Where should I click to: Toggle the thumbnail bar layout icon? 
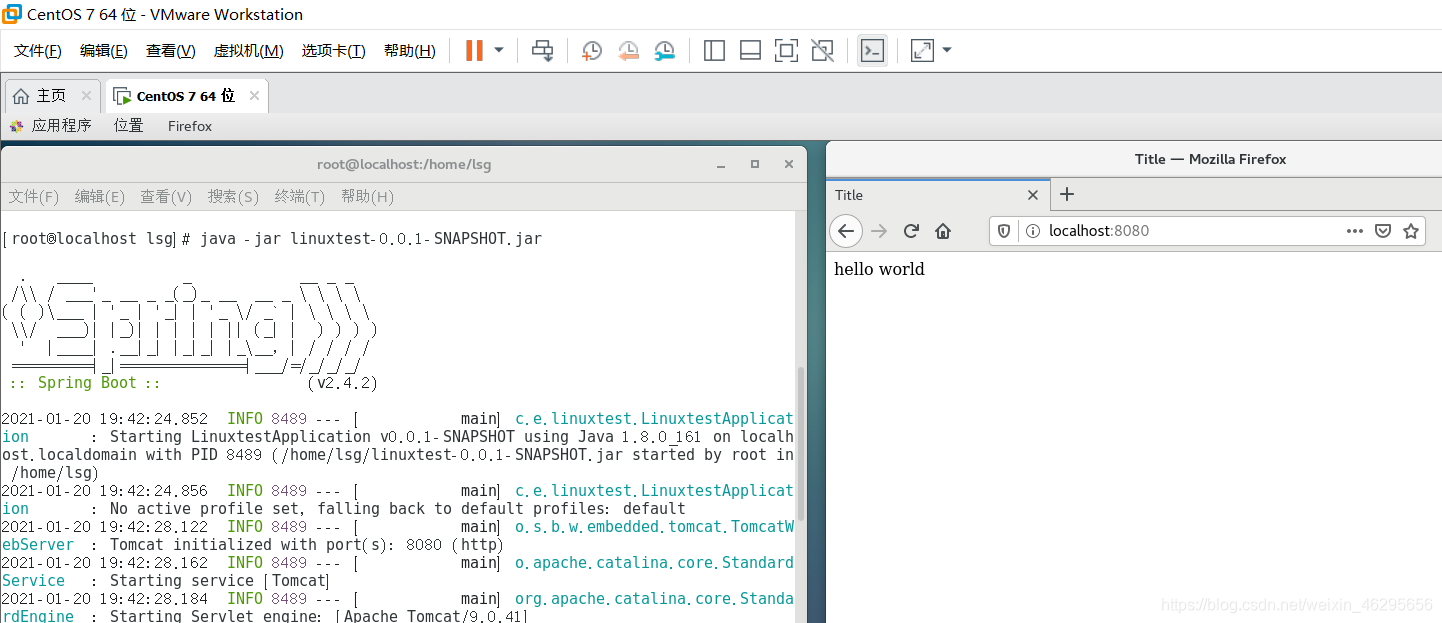tap(750, 50)
